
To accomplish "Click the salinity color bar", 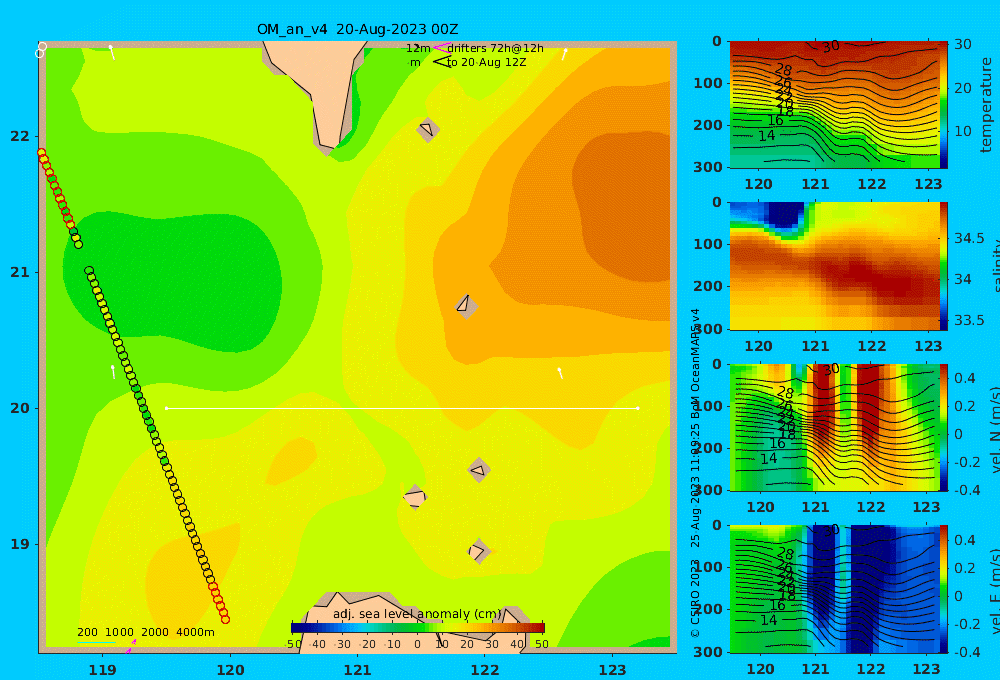I will point(943,266).
